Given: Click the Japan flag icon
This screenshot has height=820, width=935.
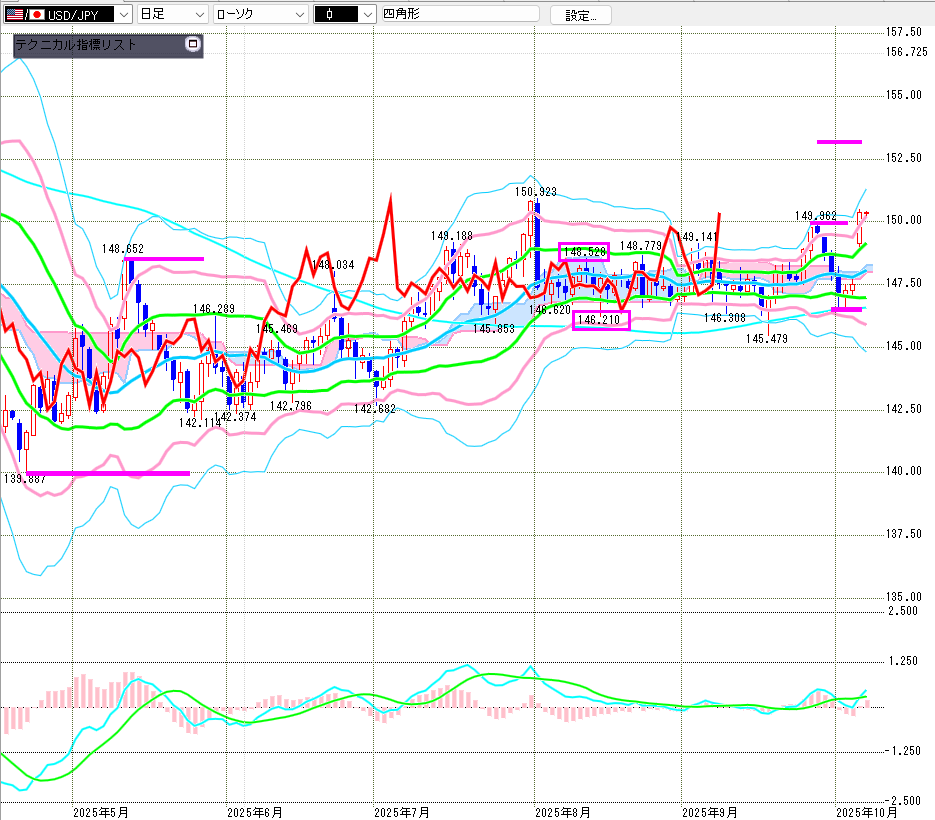Looking at the screenshot, I should click(37, 15).
